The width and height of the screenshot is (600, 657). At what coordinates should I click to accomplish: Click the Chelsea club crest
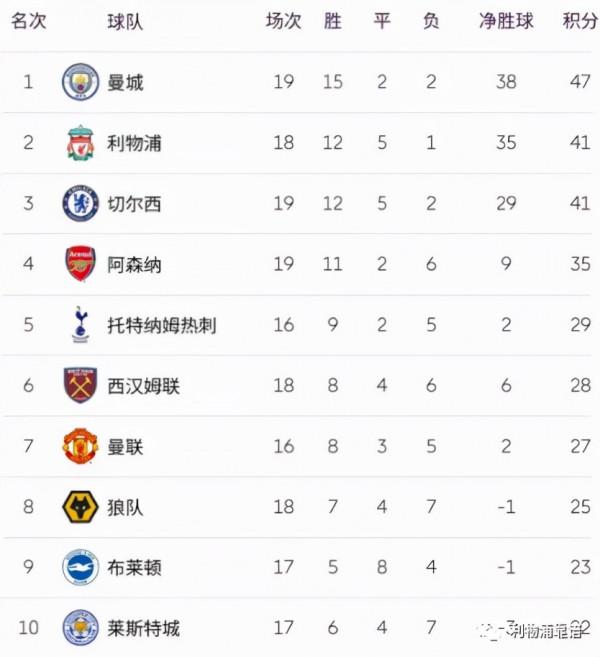click(x=81, y=204)
